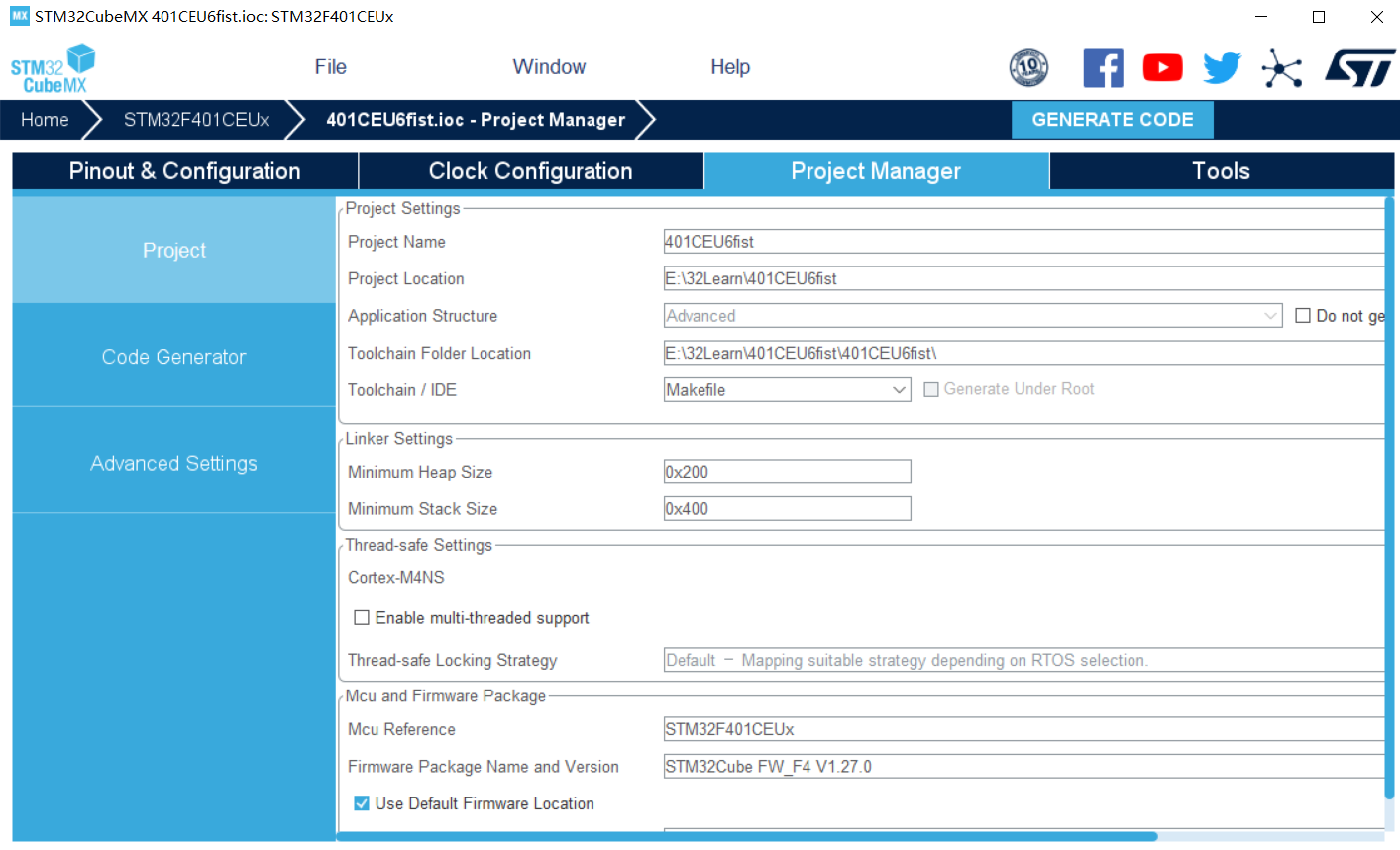Open the YouTube icon link
The width and height of the screenshot is (1400, 850).
tap(1162, 67)
